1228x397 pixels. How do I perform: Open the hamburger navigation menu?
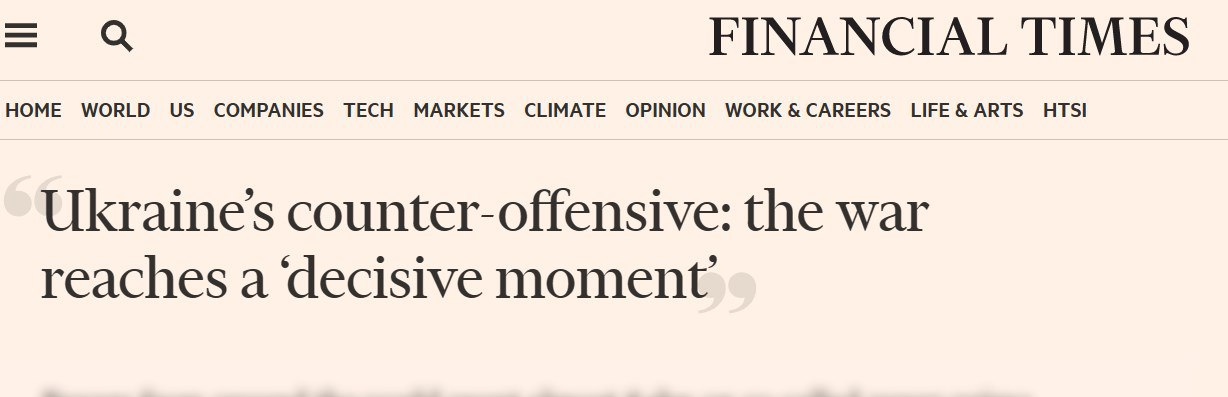click(x=21, y=37)
